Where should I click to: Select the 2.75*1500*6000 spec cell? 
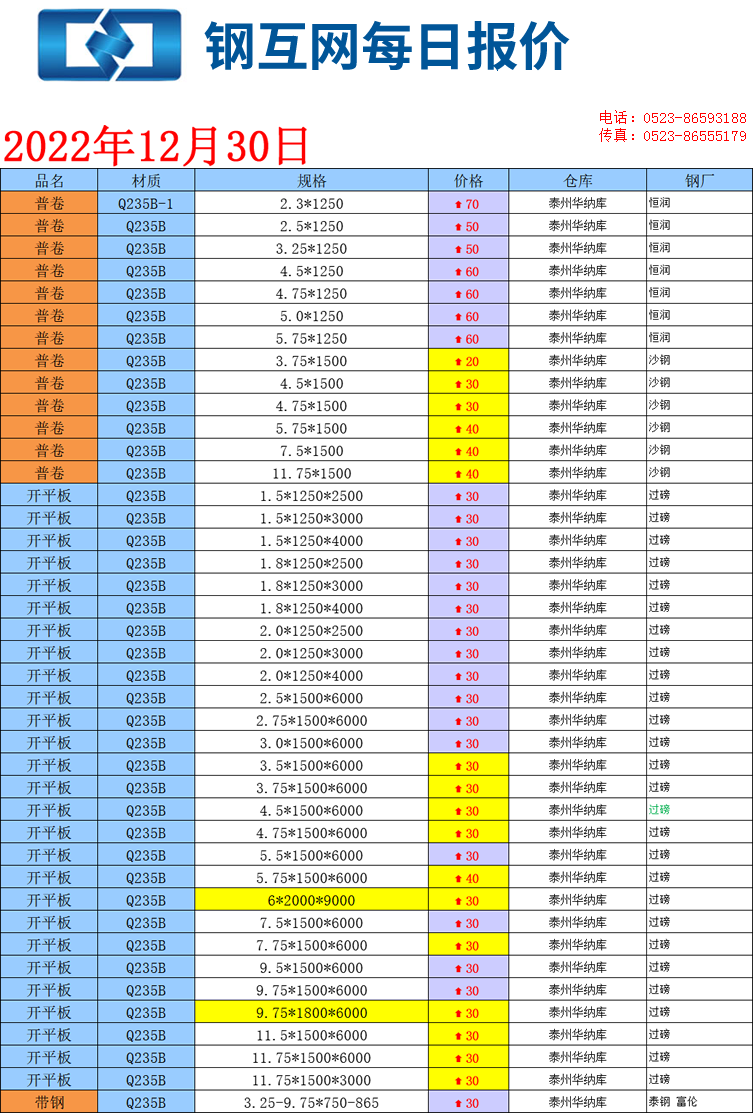coord(312,720)
